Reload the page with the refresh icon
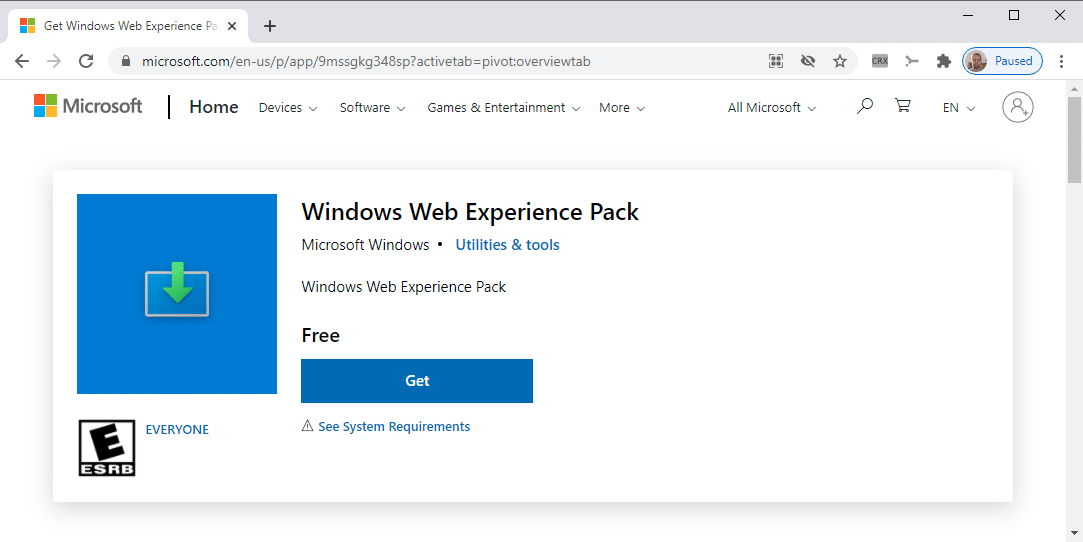 click(x=87, y=61)
